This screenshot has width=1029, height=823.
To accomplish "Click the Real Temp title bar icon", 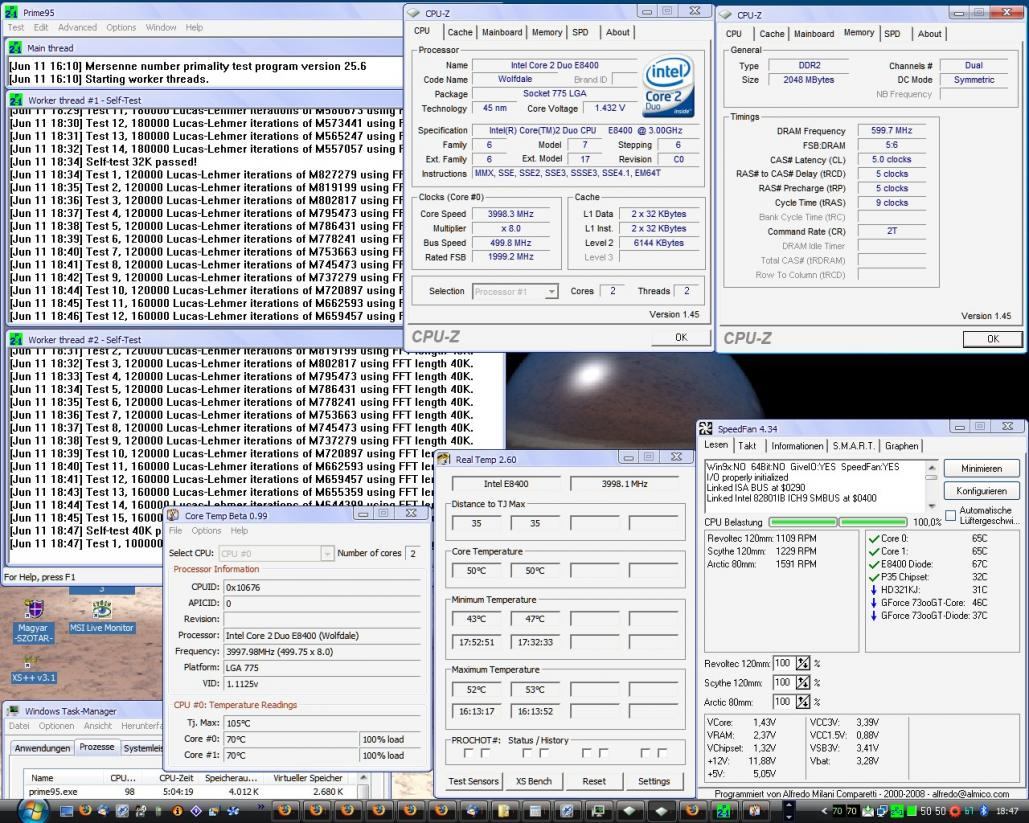I will pos(444,459).
